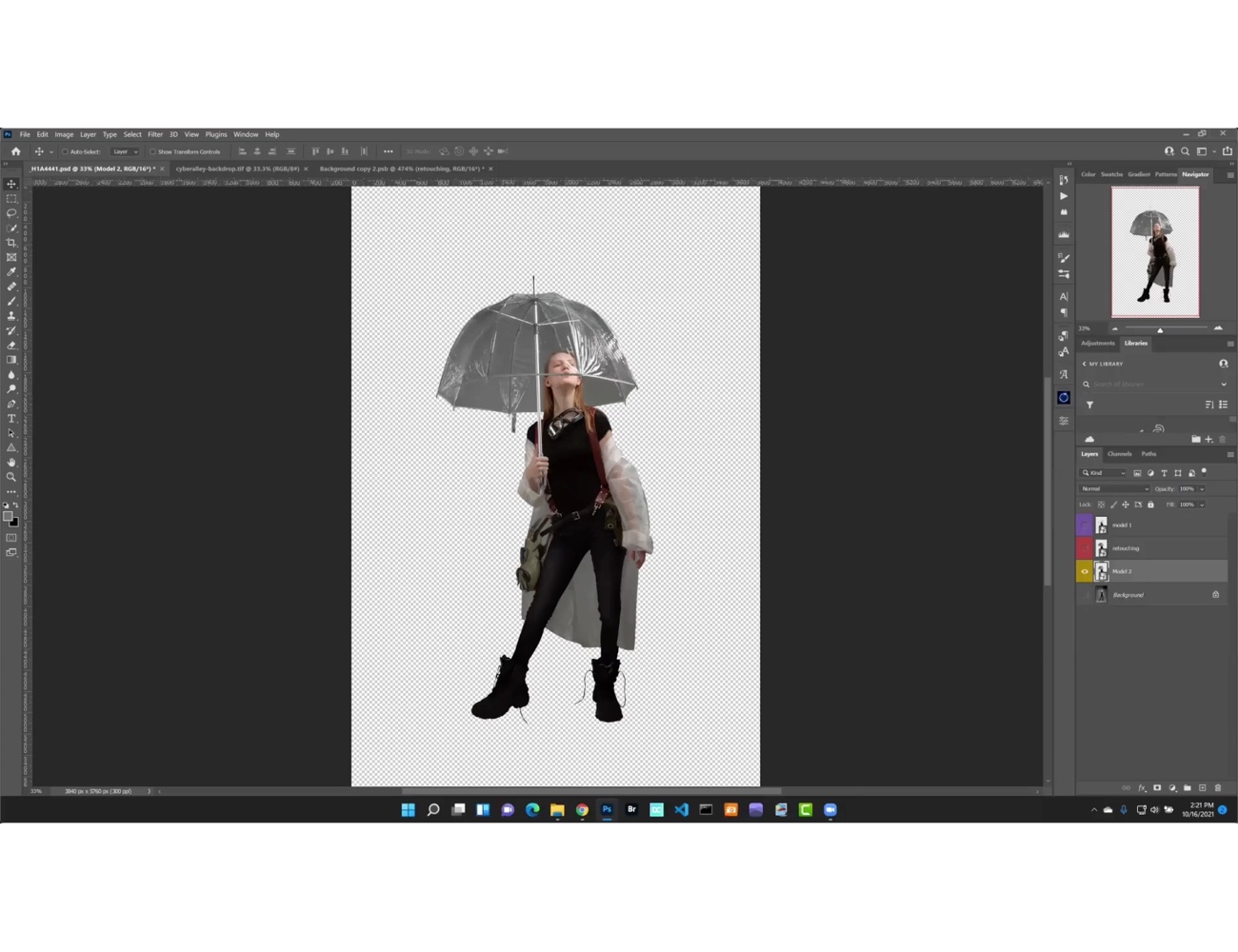Viewport: 1238px width, 952px height.
Task: Click the foreground color swatch
Action: tap(10, 514)
